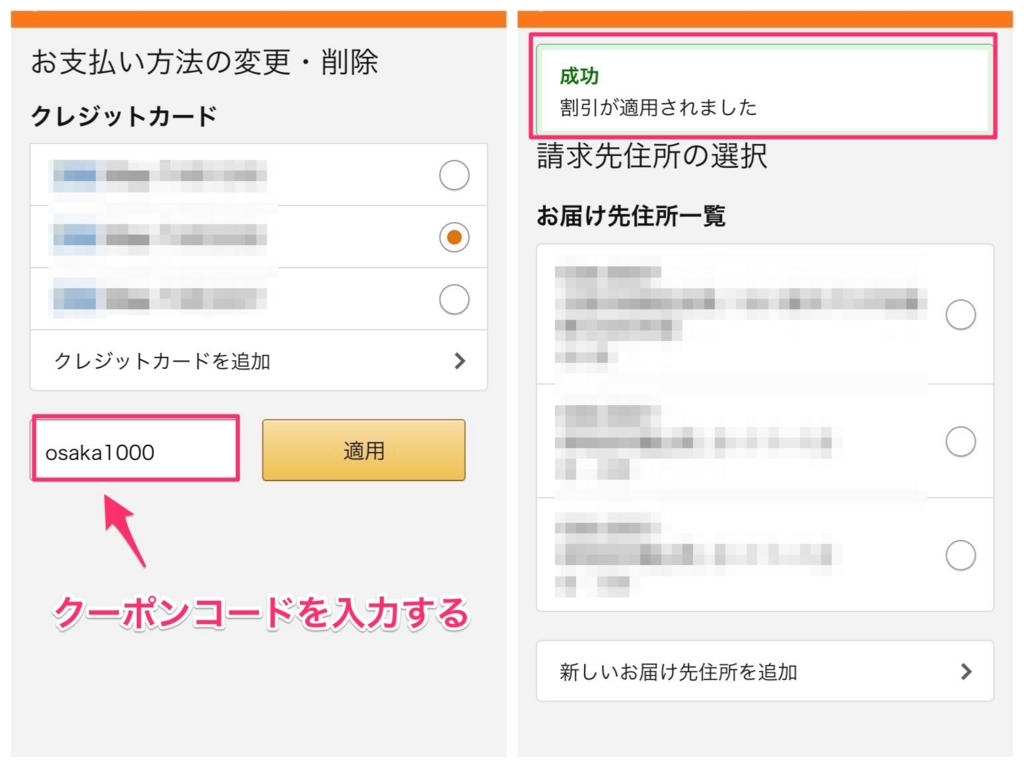Select the first delivery address radio button
Screen dimensions: 1024x768
(961, 314)
